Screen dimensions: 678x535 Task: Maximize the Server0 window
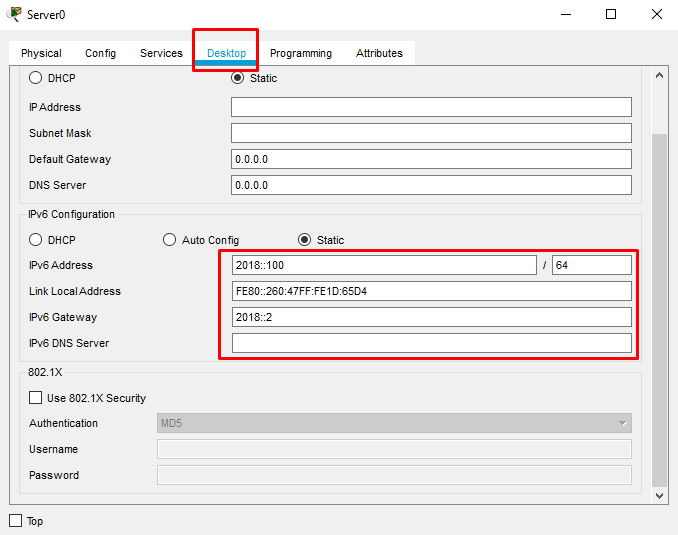coord(611,14)
